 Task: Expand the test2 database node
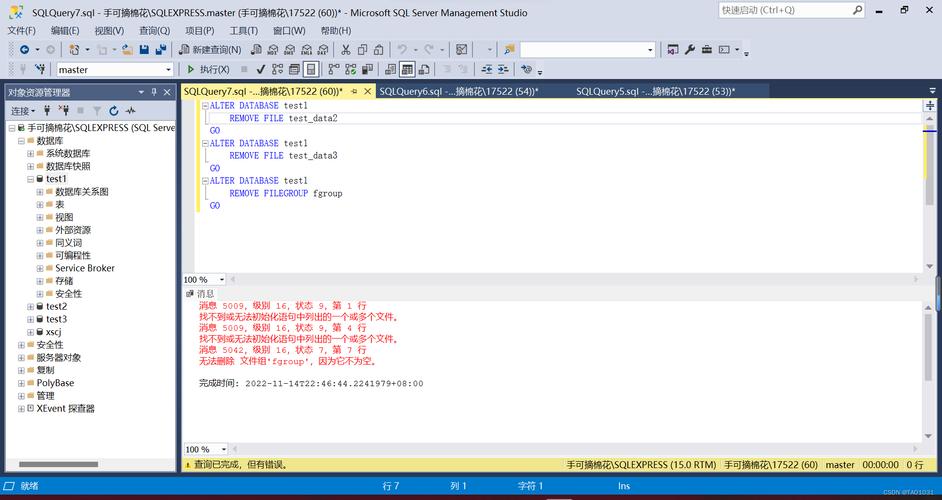(x=30, y=306)
